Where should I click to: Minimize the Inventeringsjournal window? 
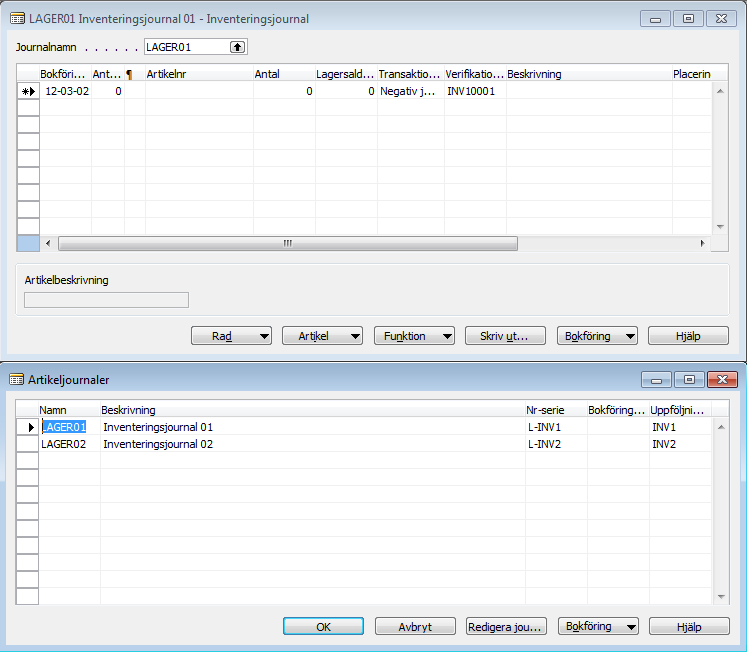(656, 19)
